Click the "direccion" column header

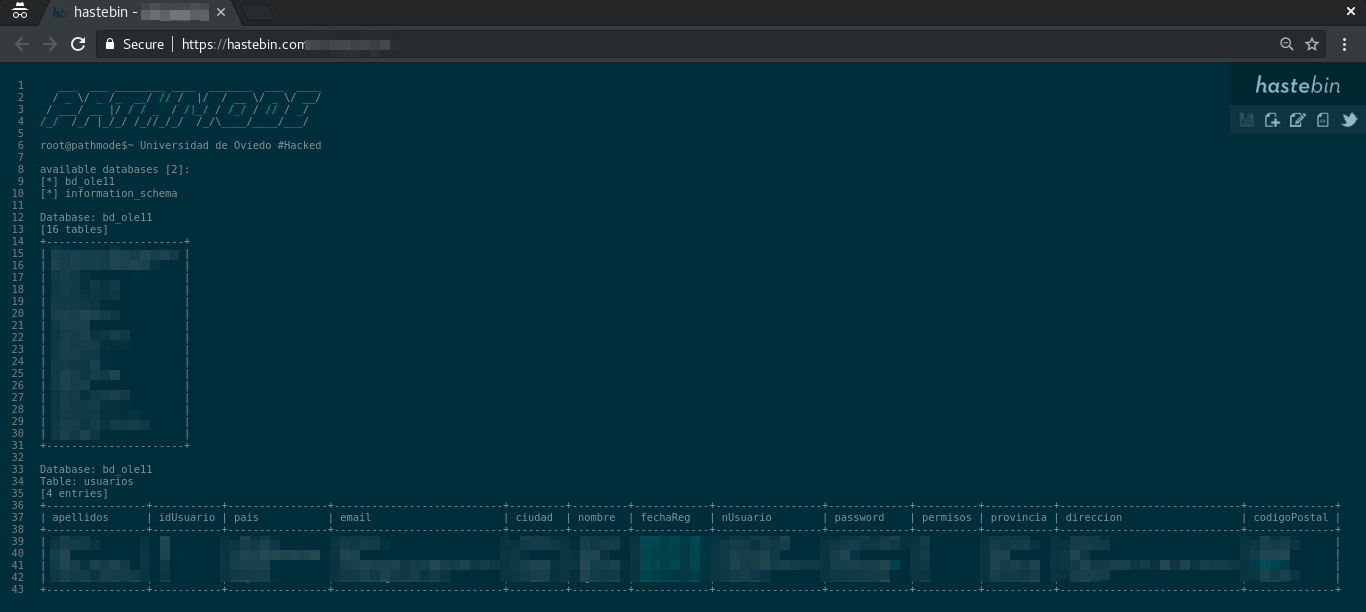(1093, 517)
